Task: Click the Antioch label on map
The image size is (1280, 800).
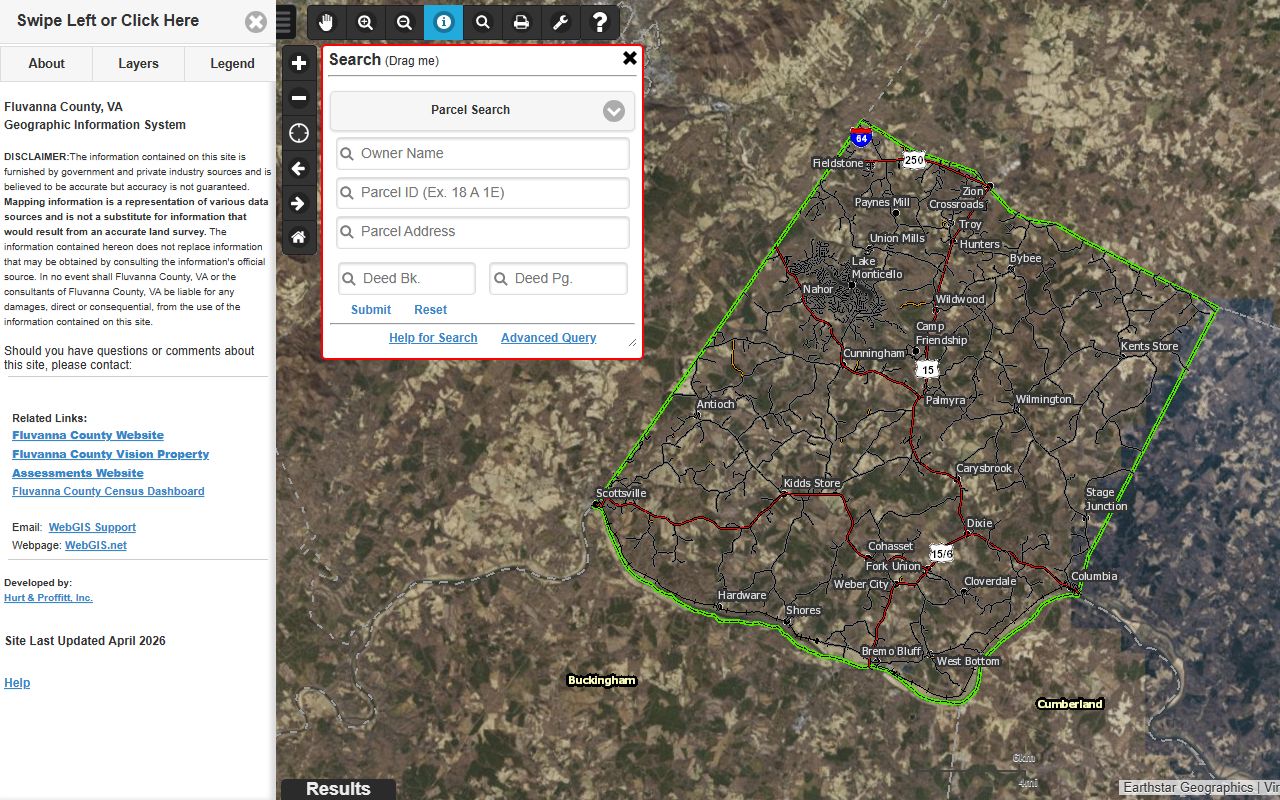Action: pos(715,404)
